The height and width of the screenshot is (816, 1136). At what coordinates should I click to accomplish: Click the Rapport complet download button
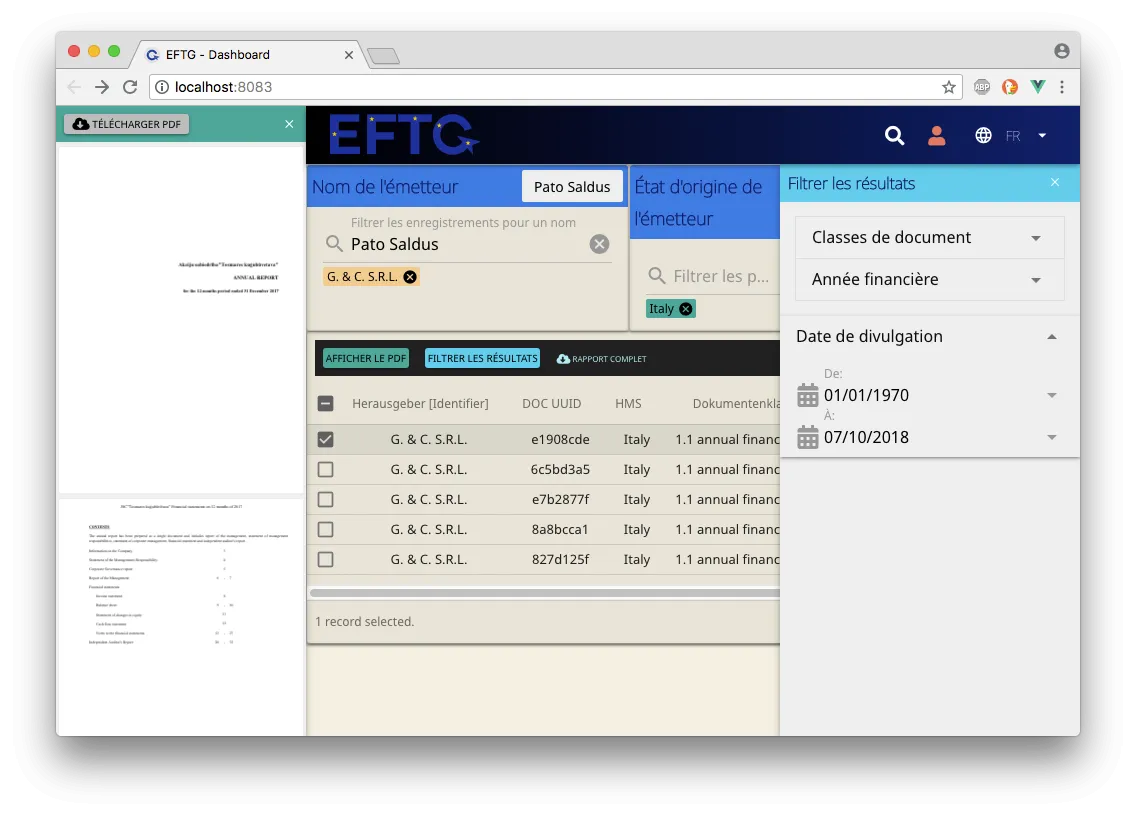click(601, 359)
